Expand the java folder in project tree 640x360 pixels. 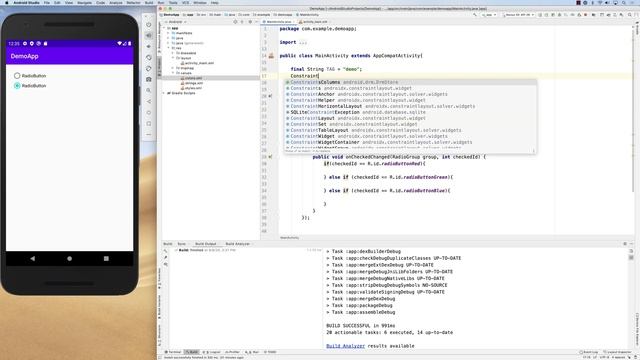pos(169,38)
